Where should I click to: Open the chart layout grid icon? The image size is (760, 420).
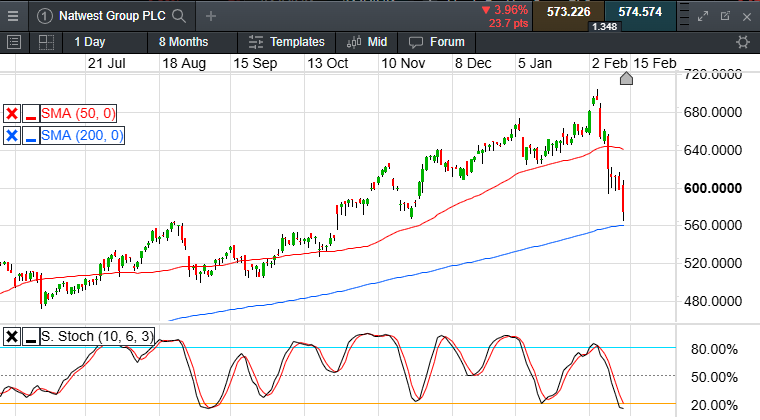46,42
